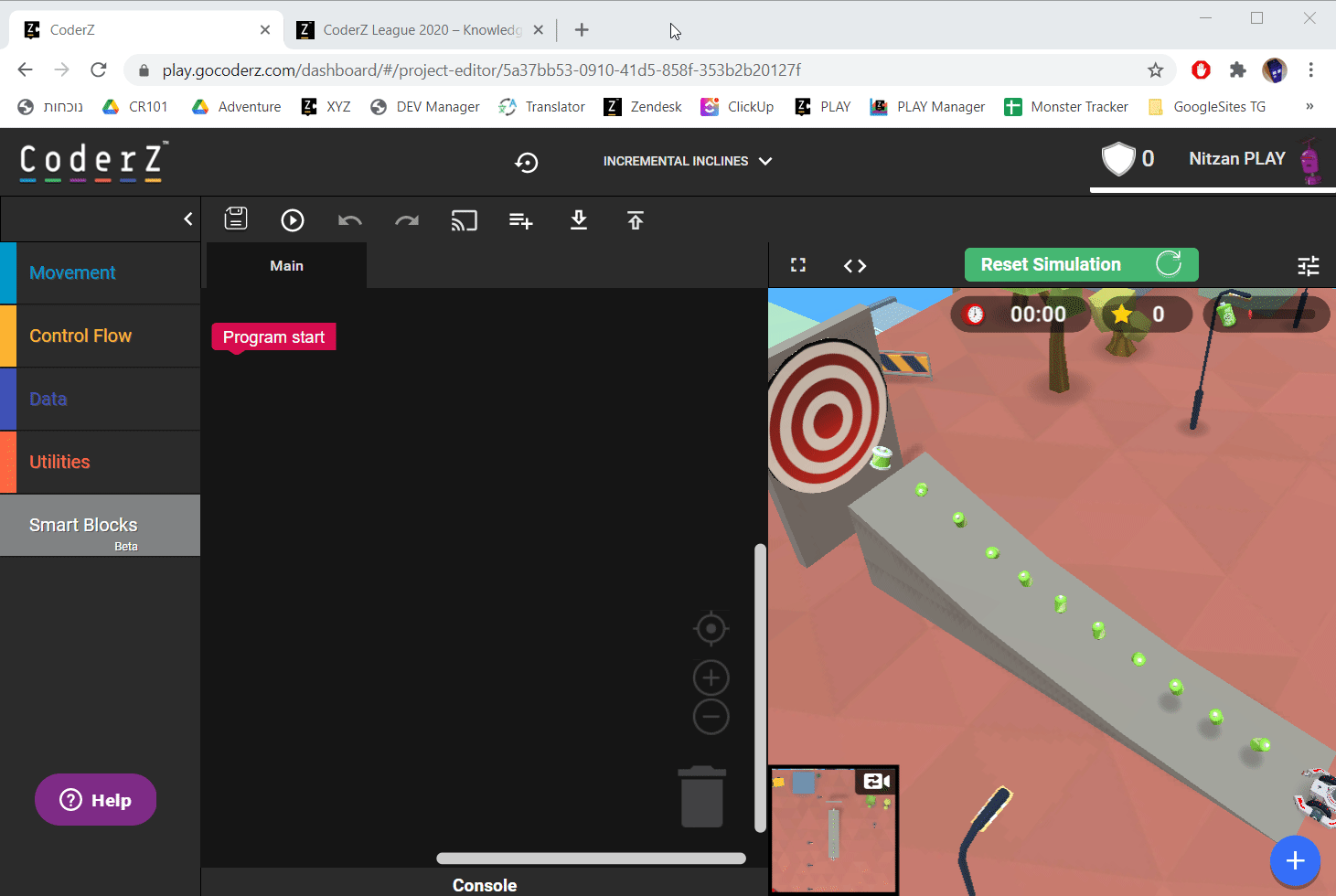This screenshot has height=896, width=1336.
Task: Click the Program start block
Action: coord(273,337)
